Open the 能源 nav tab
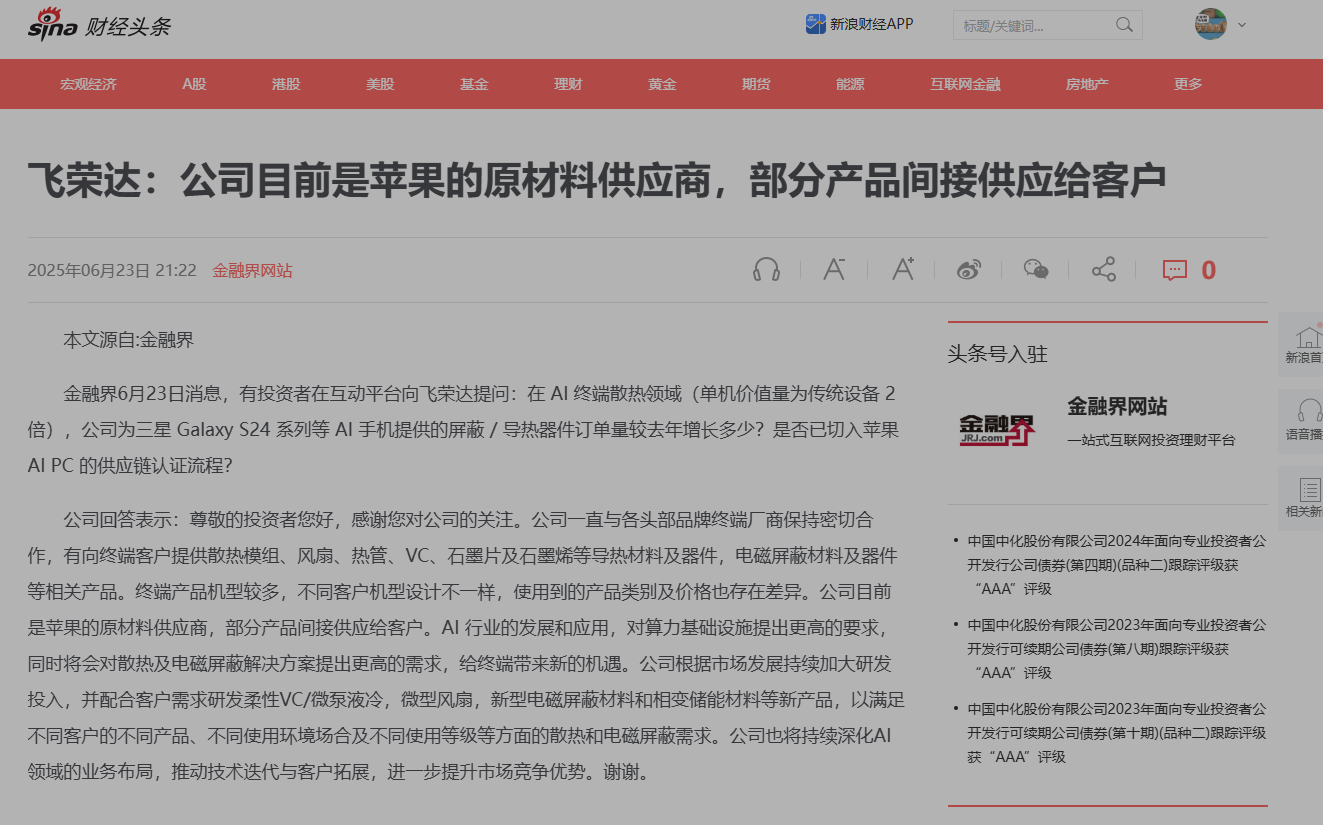1323x825 pixels. [x=850, y=84]
